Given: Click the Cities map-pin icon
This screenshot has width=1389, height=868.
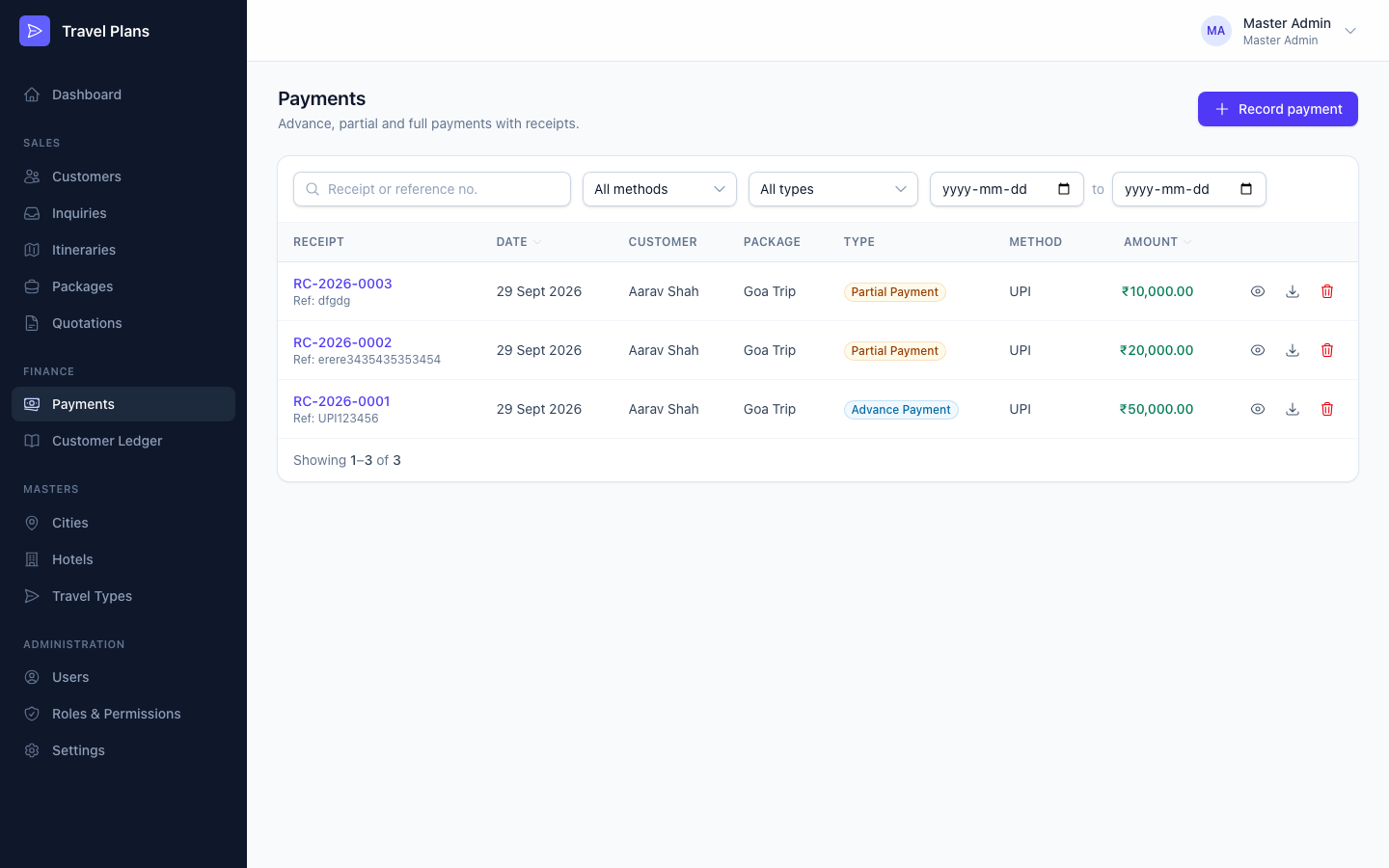Looking at the screenshot, I should tap(32, 523).
